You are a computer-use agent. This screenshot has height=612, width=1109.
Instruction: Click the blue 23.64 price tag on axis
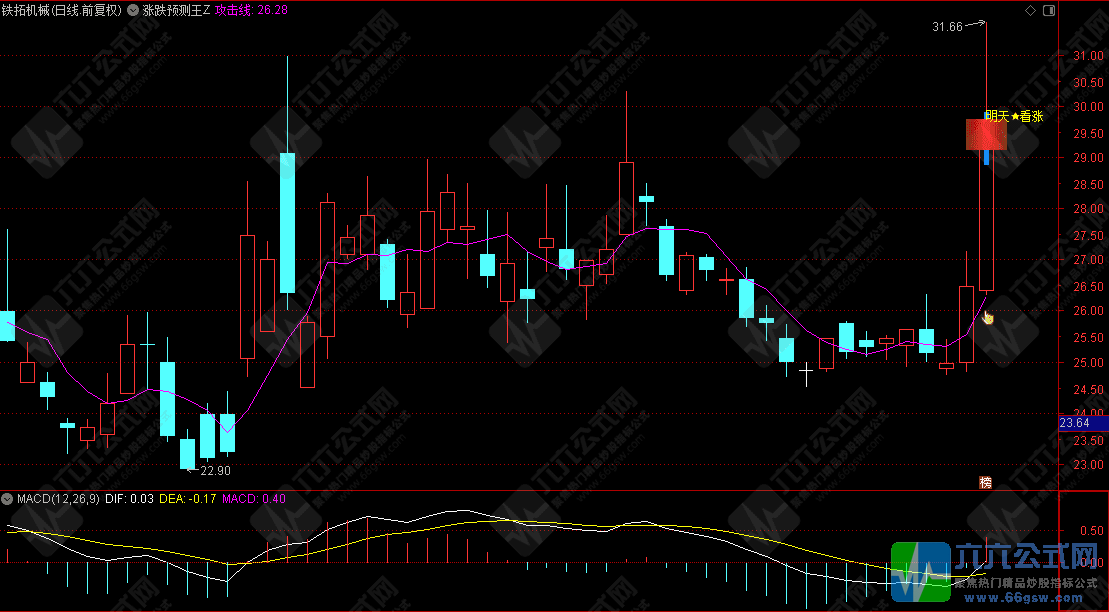pyautogui.click(x=1077, y=423)
